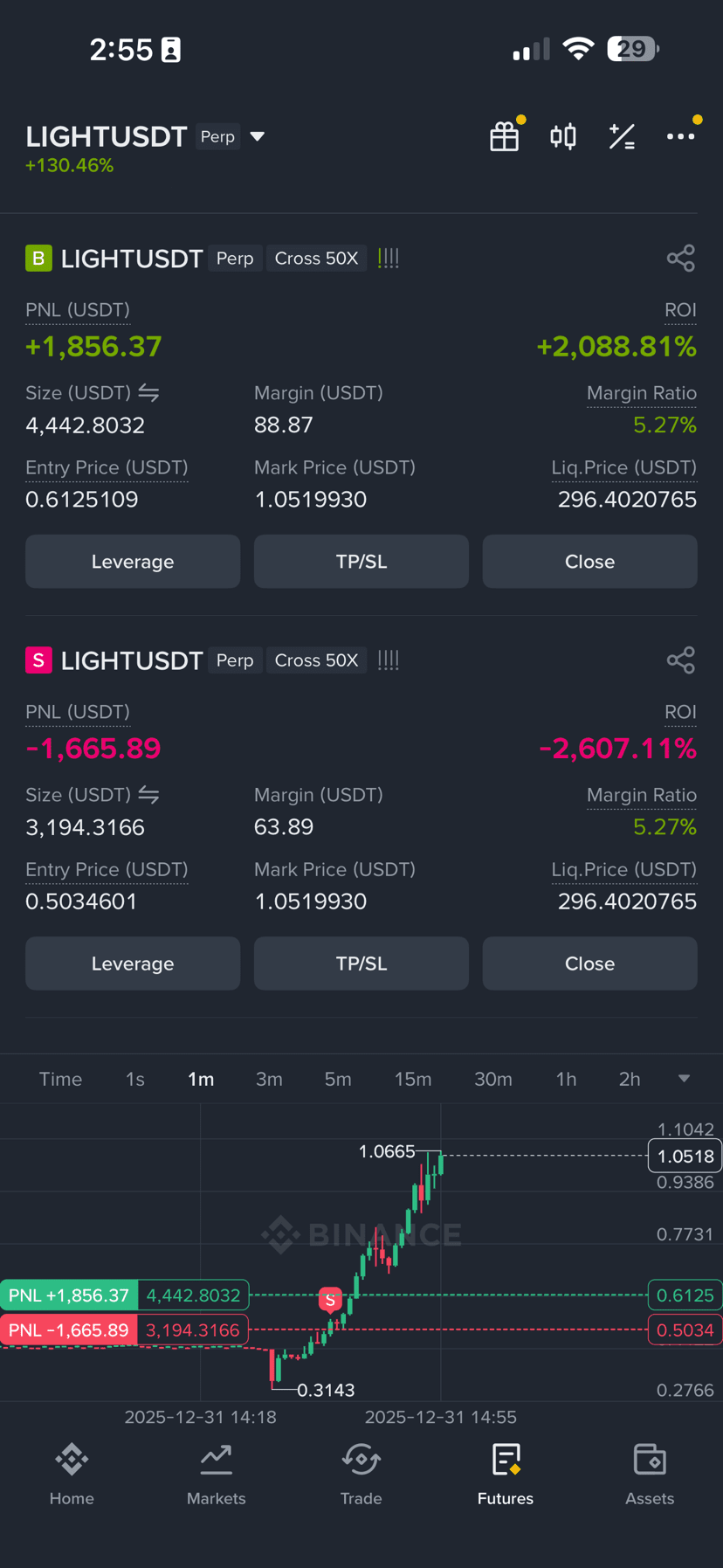Image resolution: width=723 pixels, height=1568 pixels.
Task: Tap the red S marker on chart
Action: (330, 1300)
